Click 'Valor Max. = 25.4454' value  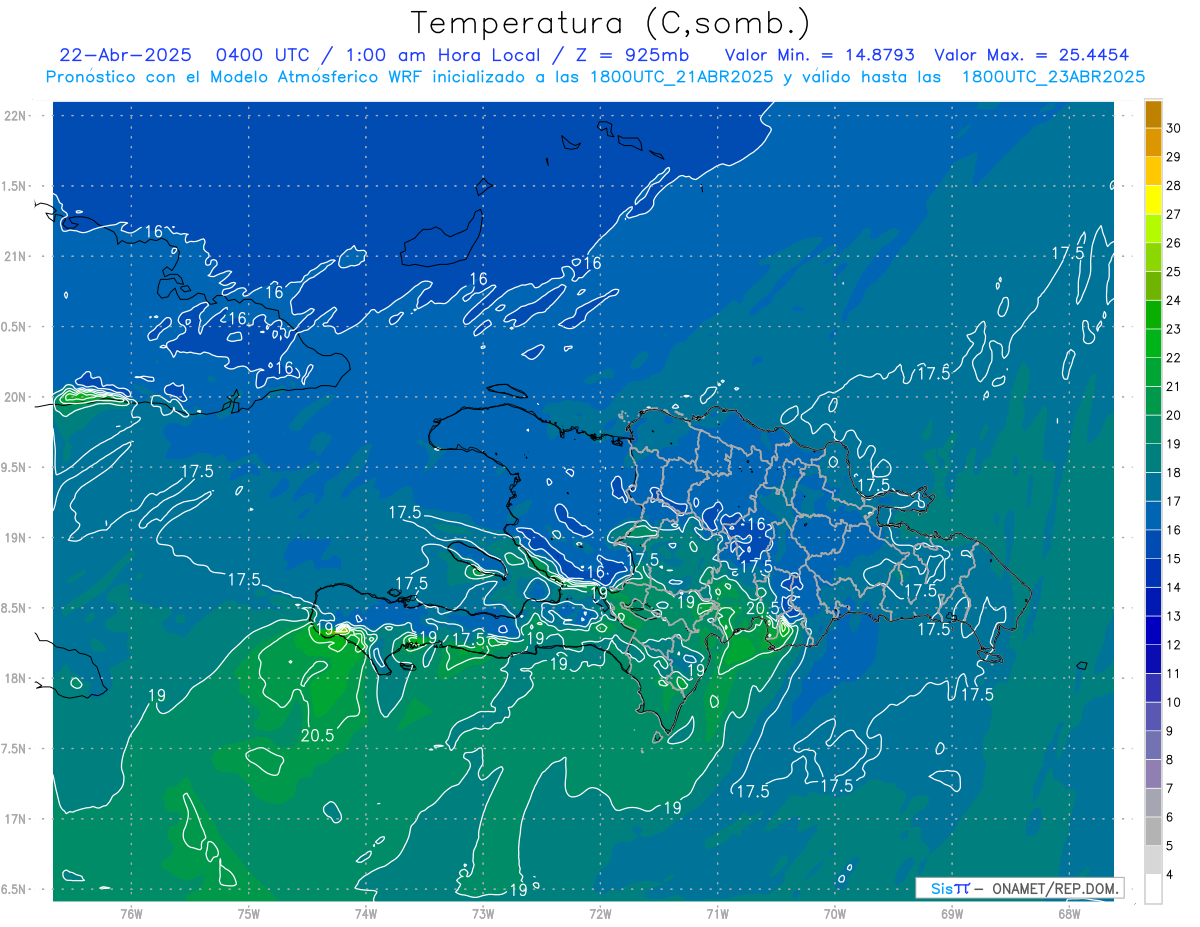click(x=1032, y=55)
